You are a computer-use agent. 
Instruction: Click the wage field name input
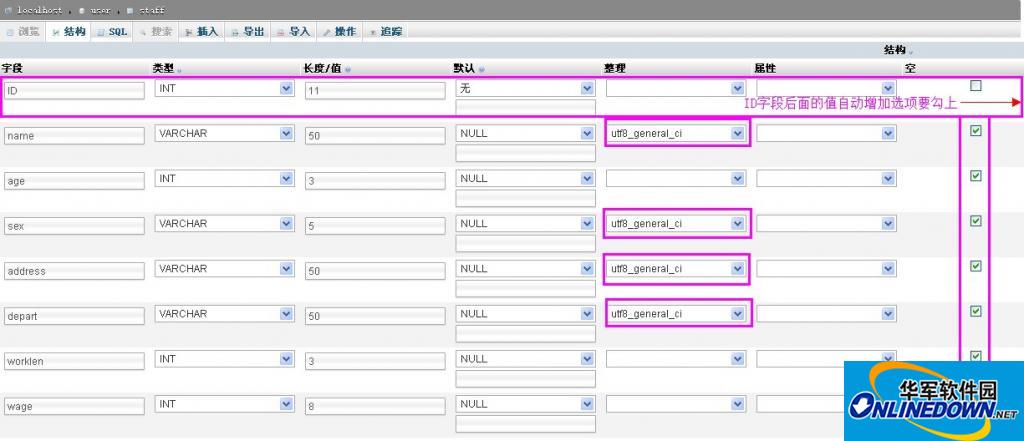(74, 406)
